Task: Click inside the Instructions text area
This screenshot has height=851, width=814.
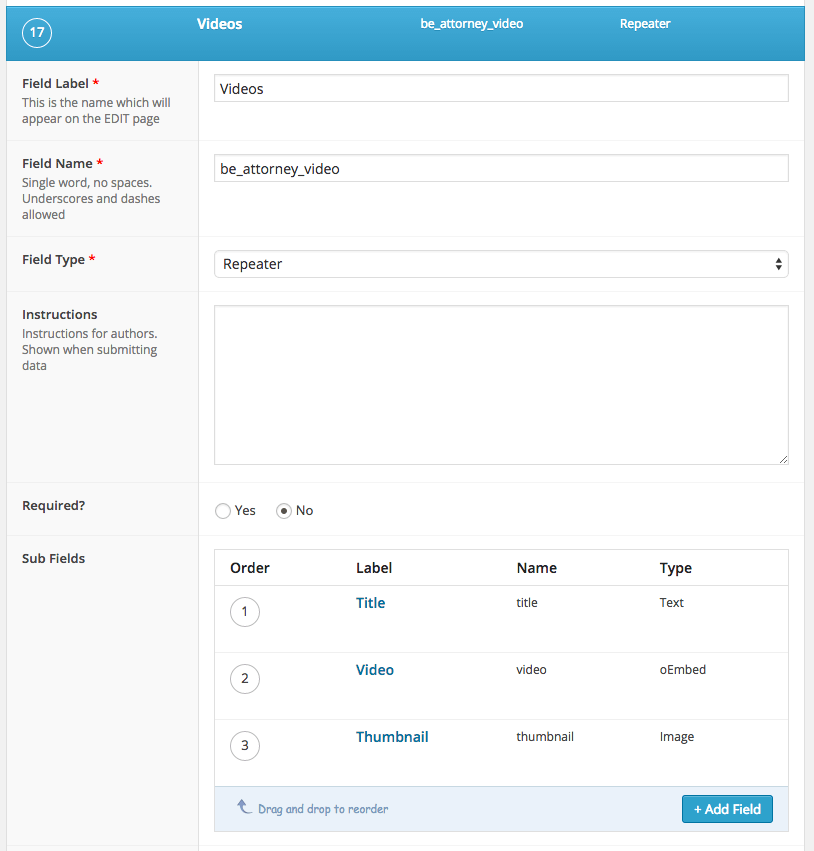Action: [x=501, y=385]
